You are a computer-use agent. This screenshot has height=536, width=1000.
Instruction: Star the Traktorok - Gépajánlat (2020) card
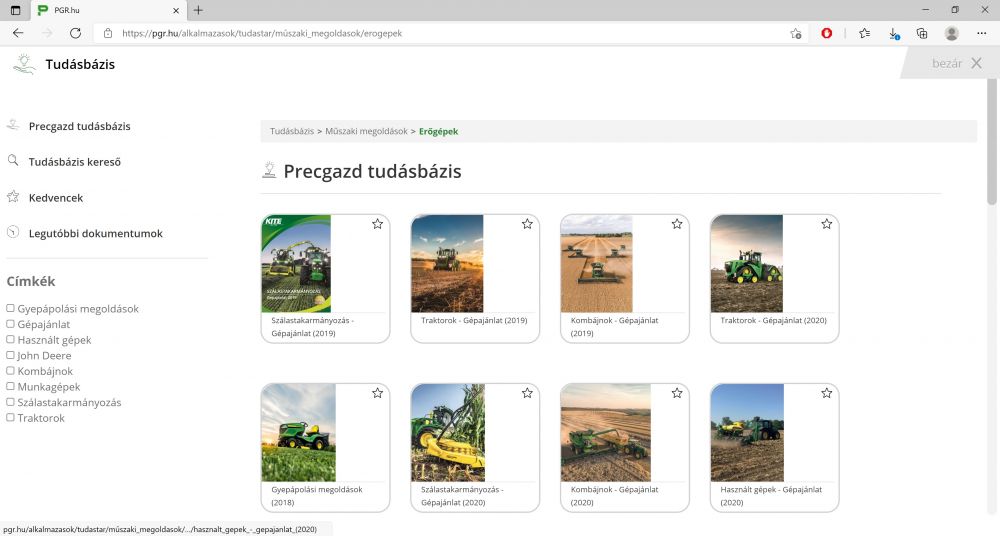[827, 224]
